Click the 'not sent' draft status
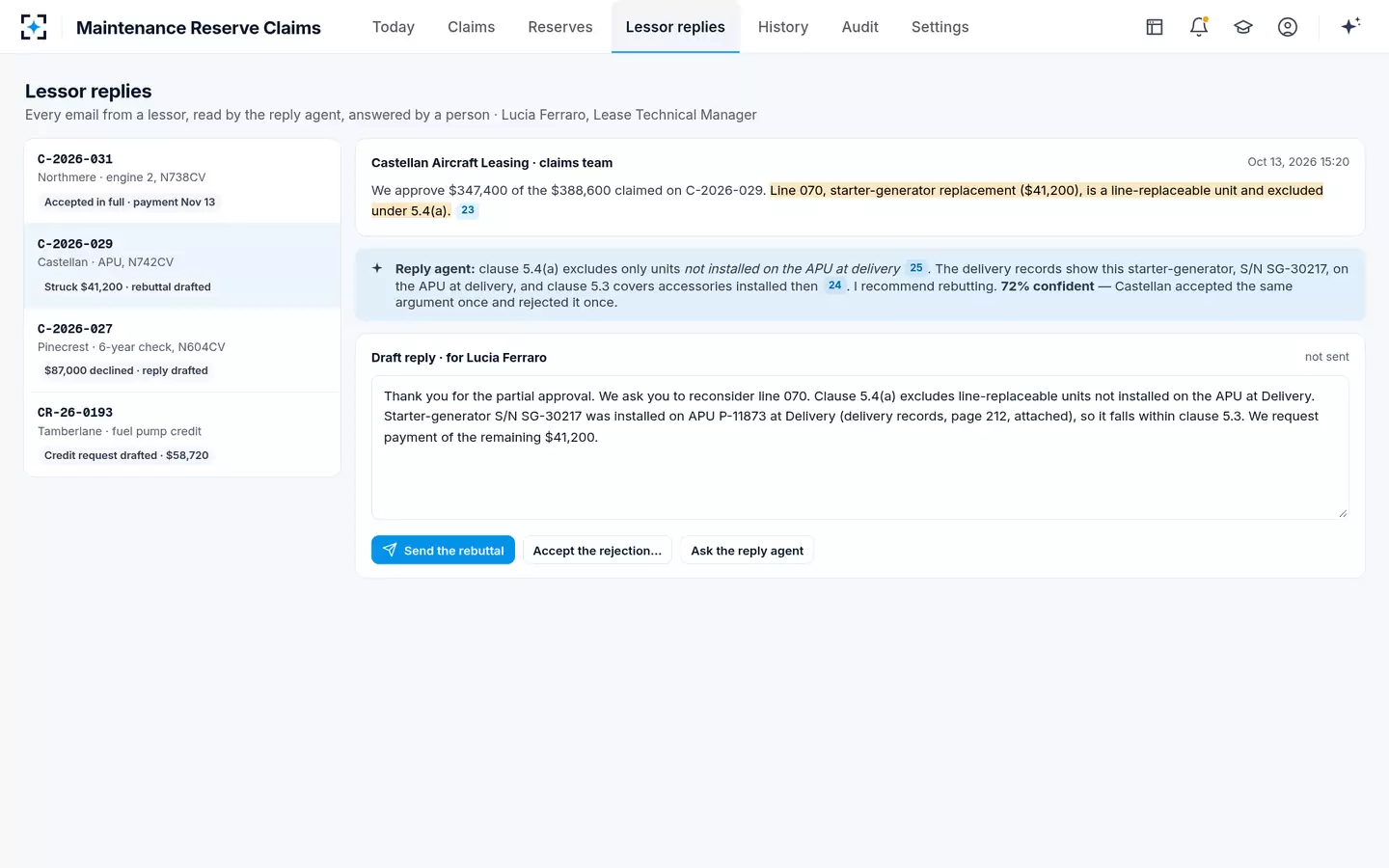 (x=1327, y=357)
